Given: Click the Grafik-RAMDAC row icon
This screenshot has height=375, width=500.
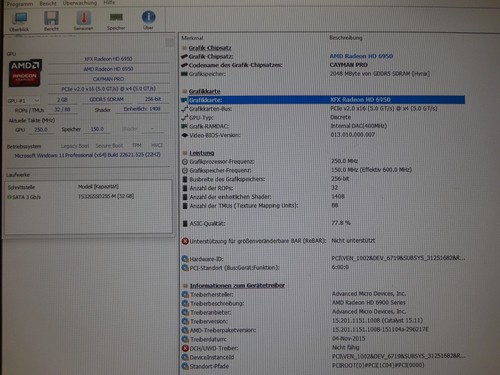Looking at the screenshot, I should (x=185, y=126).
